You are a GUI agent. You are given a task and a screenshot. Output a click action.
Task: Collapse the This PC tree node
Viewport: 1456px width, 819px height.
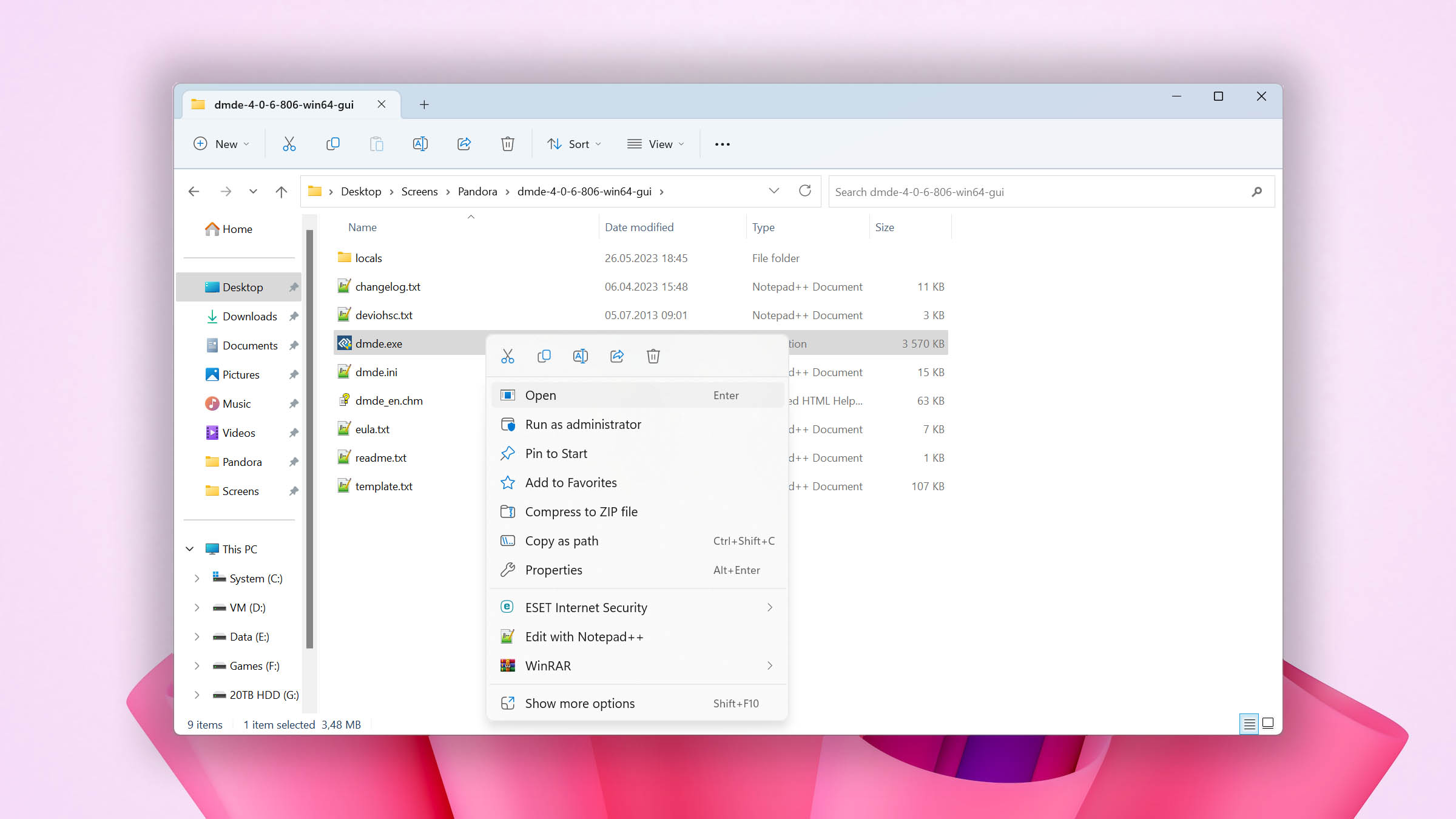pos(190,549)
